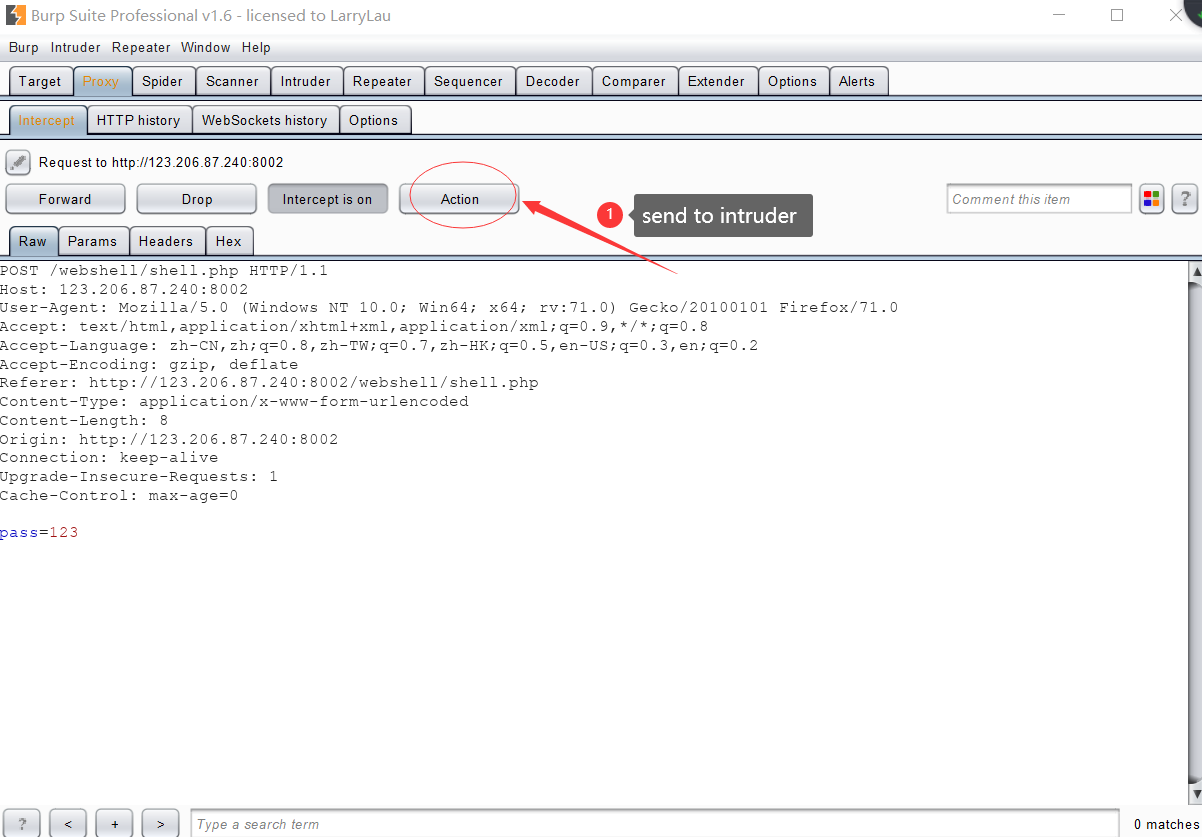Viewport: 1202px width, 837px height.
Task: Open the Burp menu
Action: 24,47
